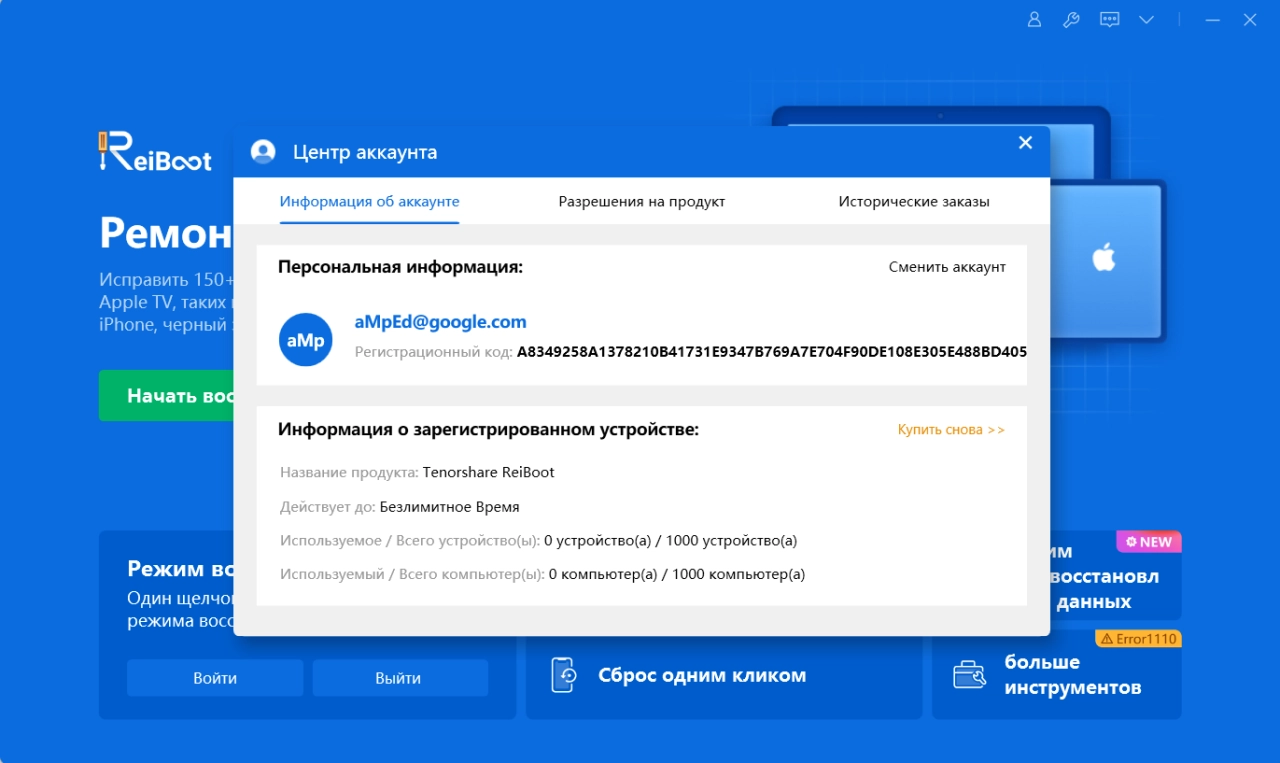Click the account center avatar icon in header
The image size is (1280, 763).
(263, 152)
